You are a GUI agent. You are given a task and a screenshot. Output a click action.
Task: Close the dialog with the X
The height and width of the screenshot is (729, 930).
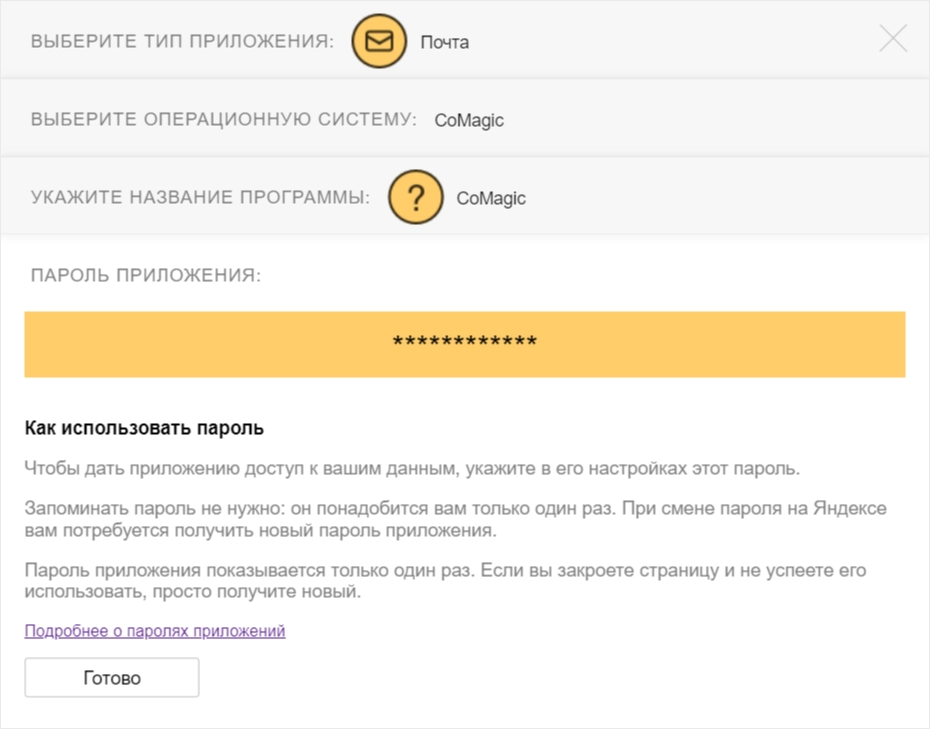[893, 39]
